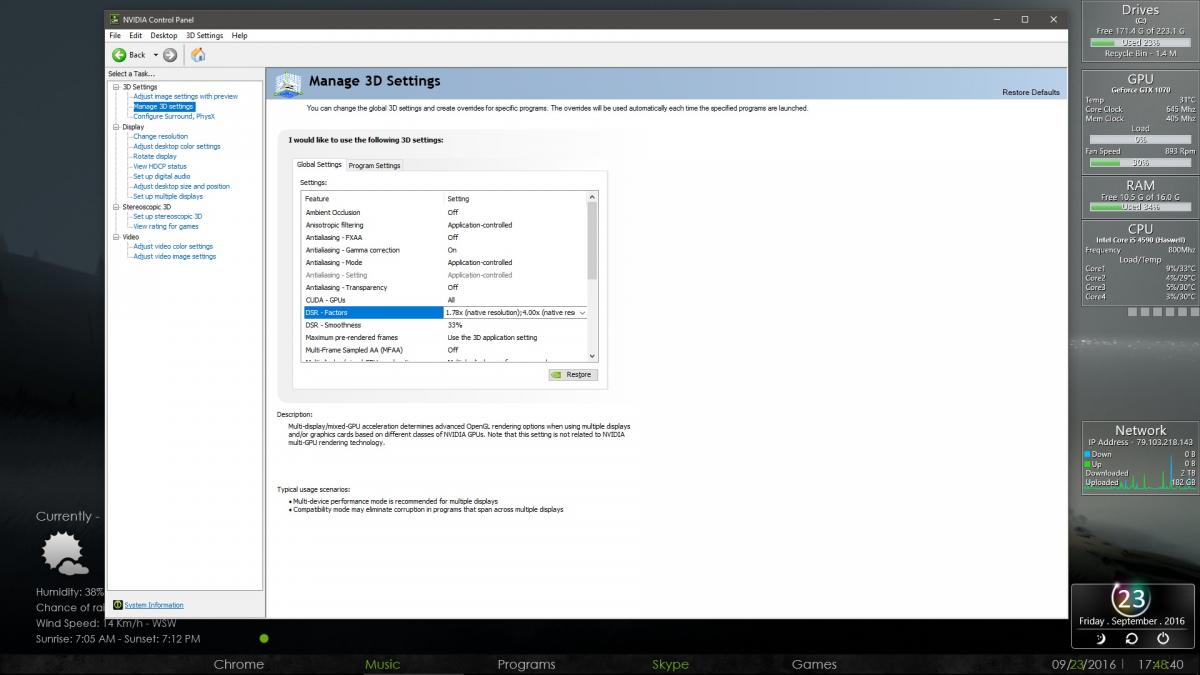Select the Antialiasing - FXAA row
The width and height of the screenshot is (1200, 675).
tap(444, 238)
